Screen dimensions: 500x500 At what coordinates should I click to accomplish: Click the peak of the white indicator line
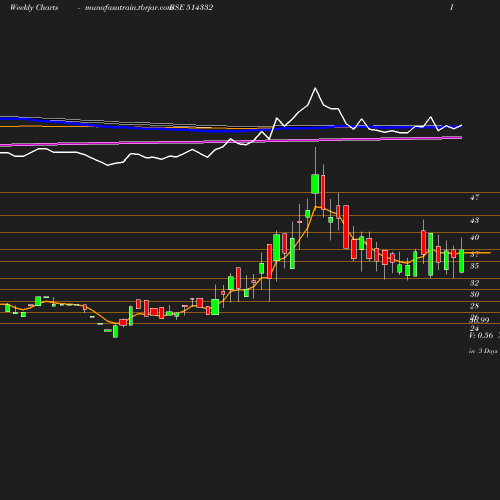[x=315, y=88]
